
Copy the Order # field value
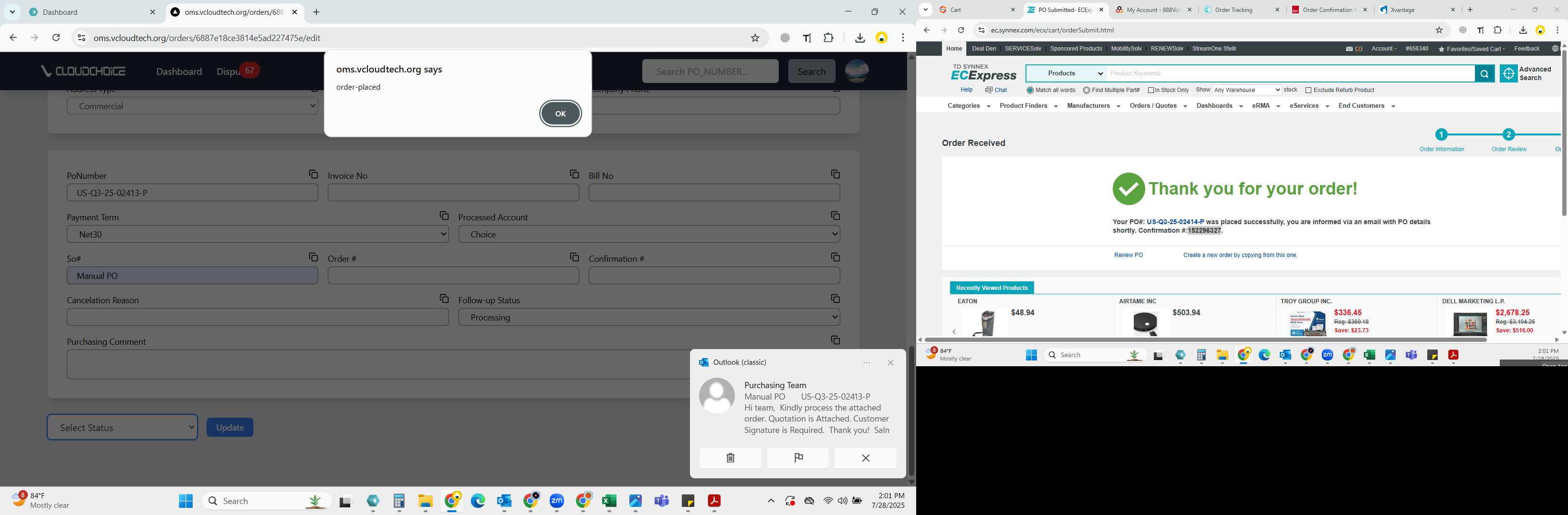(574, 257)
